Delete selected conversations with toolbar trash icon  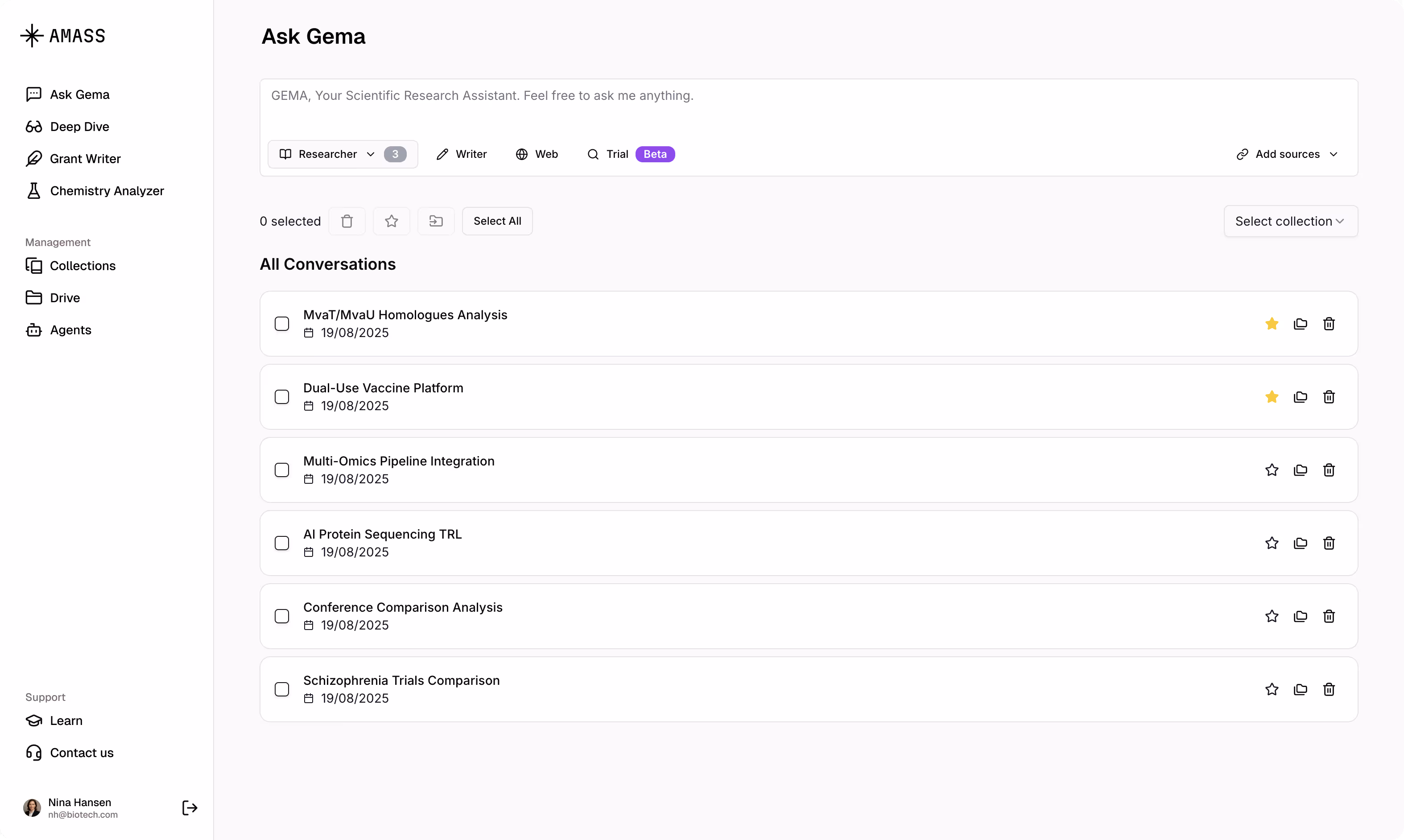coord(347,221)
